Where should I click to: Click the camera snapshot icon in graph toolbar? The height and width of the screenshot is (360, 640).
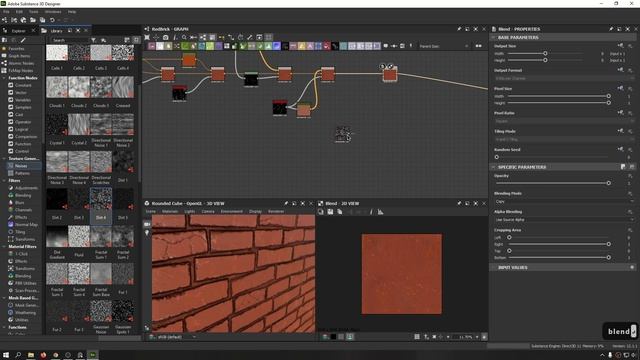(x=165, y=37)
